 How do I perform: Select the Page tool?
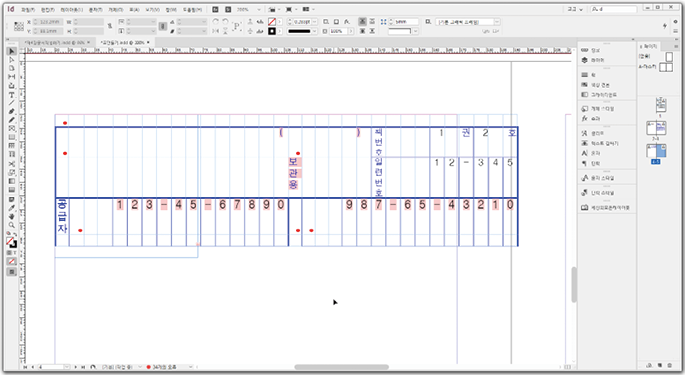pyautogui.click(x=12, y=68)
